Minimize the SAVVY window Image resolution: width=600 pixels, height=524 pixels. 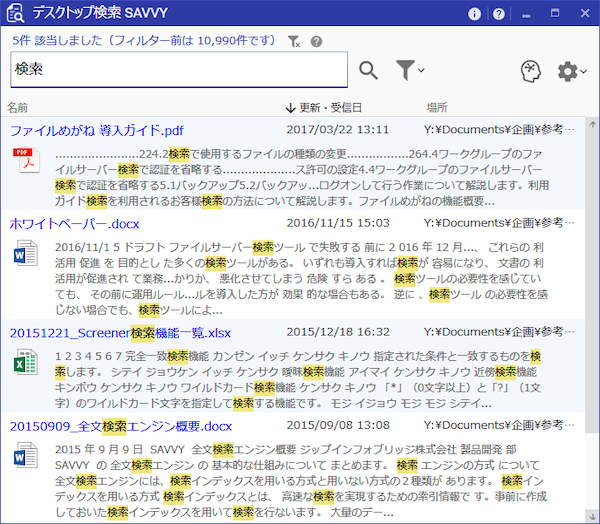[x=527, y=14]
